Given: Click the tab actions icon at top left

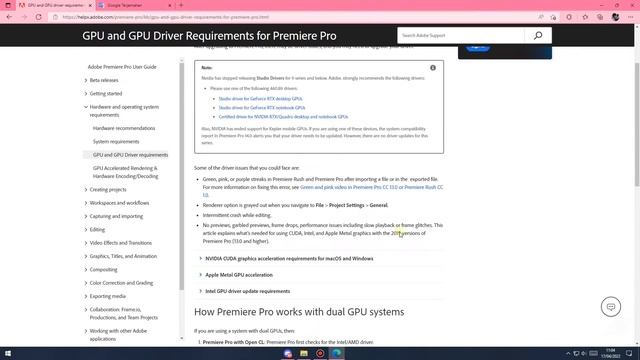Looking at the screenshot, I should point(8,5).
